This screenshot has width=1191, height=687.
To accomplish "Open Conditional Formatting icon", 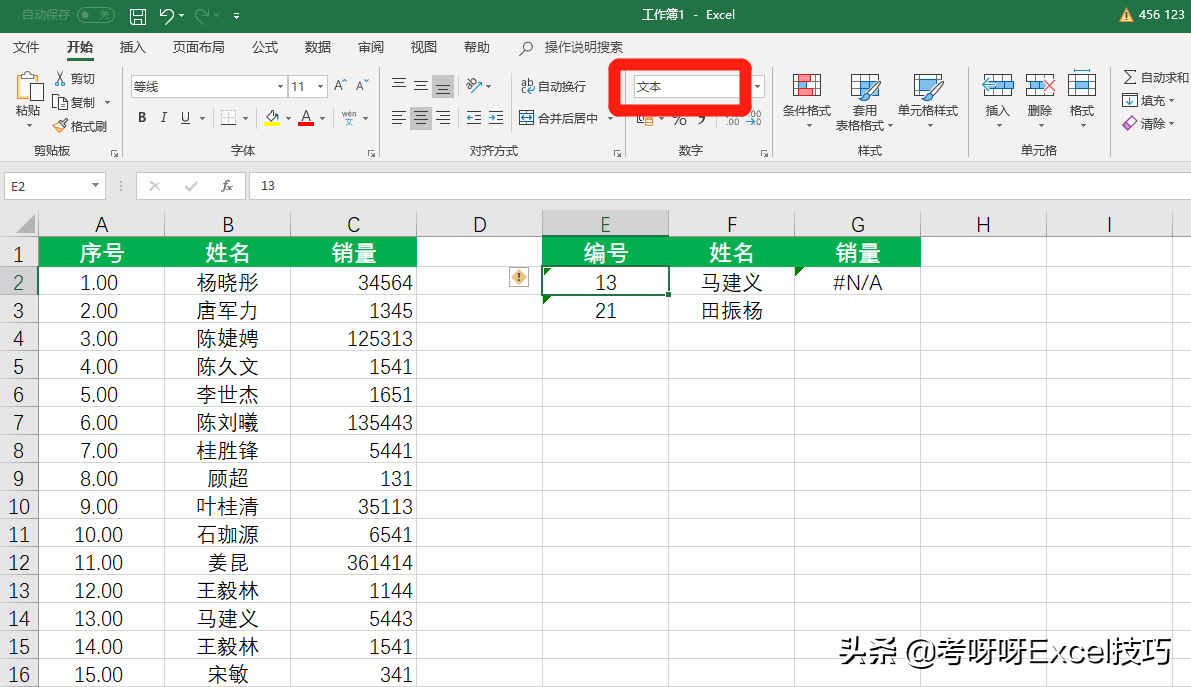I will [x=806, y=86].
